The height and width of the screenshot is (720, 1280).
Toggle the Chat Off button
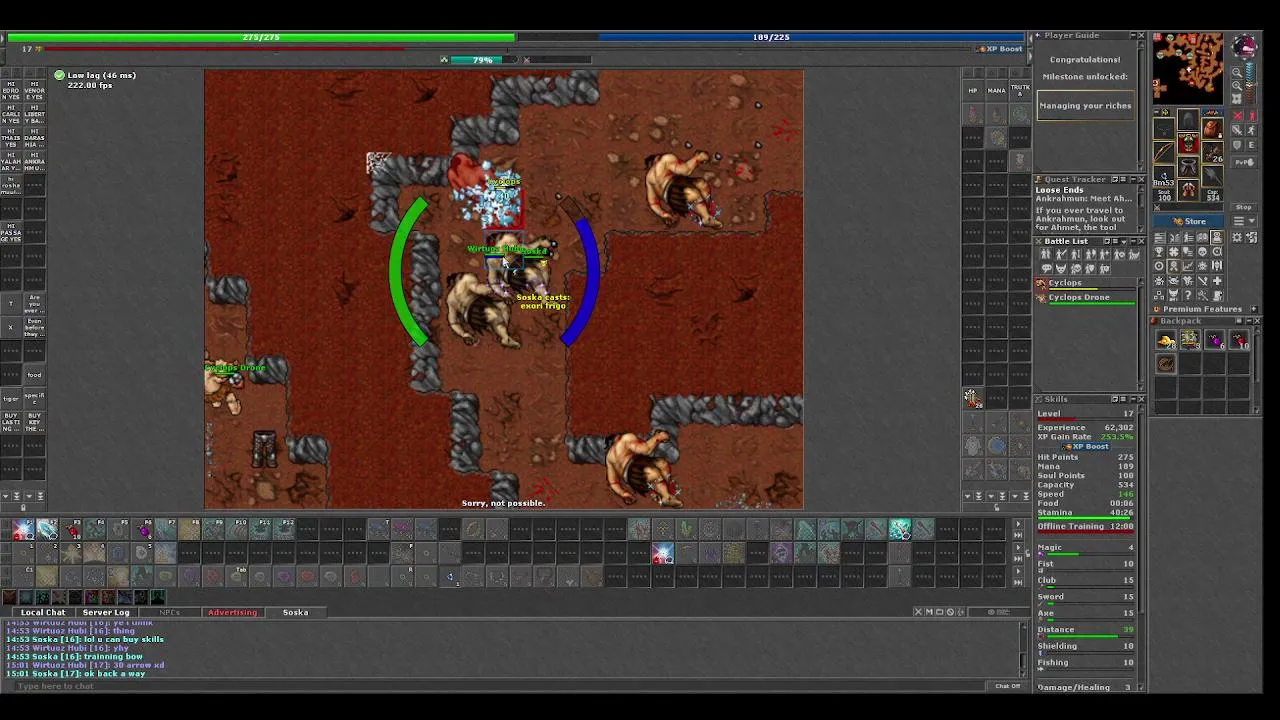click(1007, 686)
